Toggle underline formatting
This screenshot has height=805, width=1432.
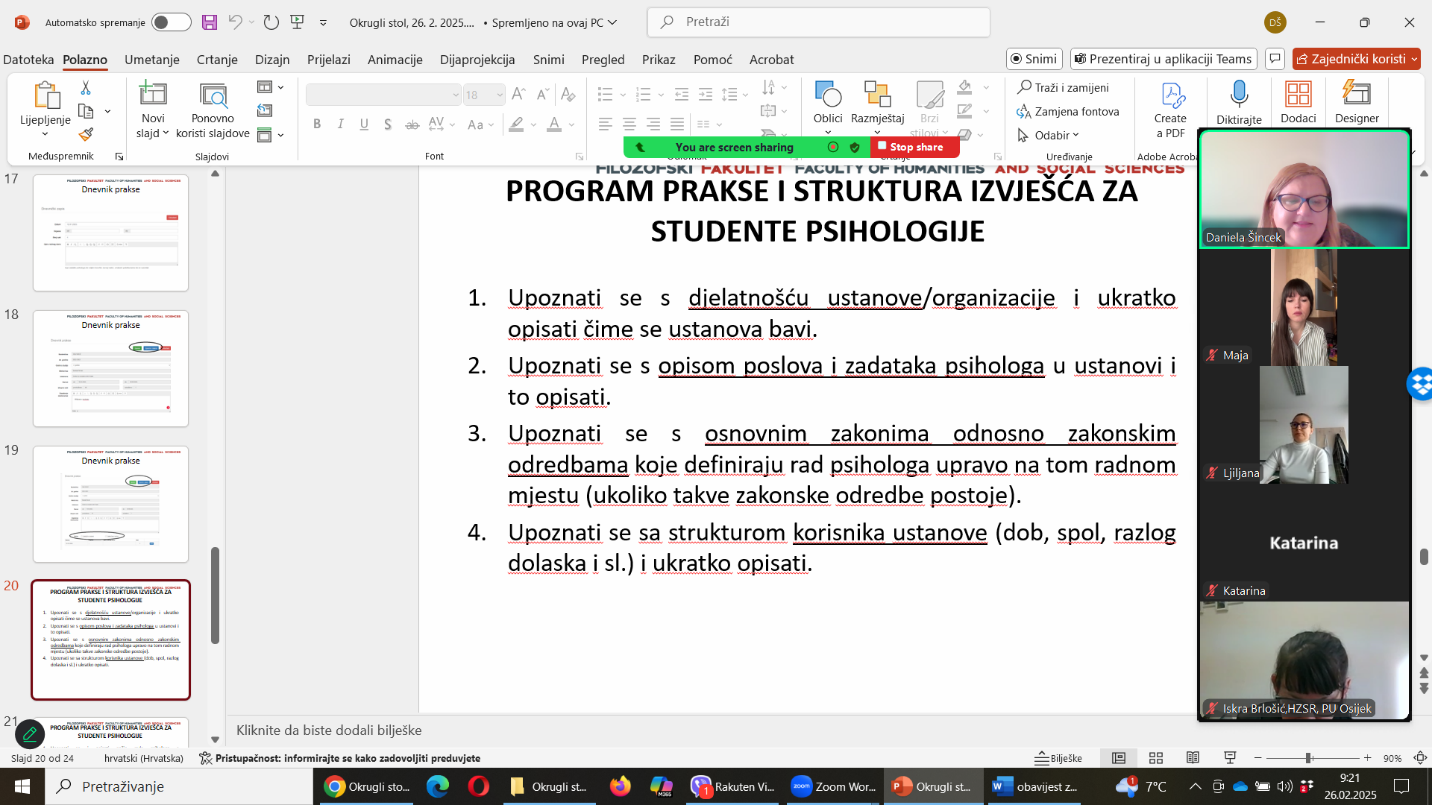(364, 125)
